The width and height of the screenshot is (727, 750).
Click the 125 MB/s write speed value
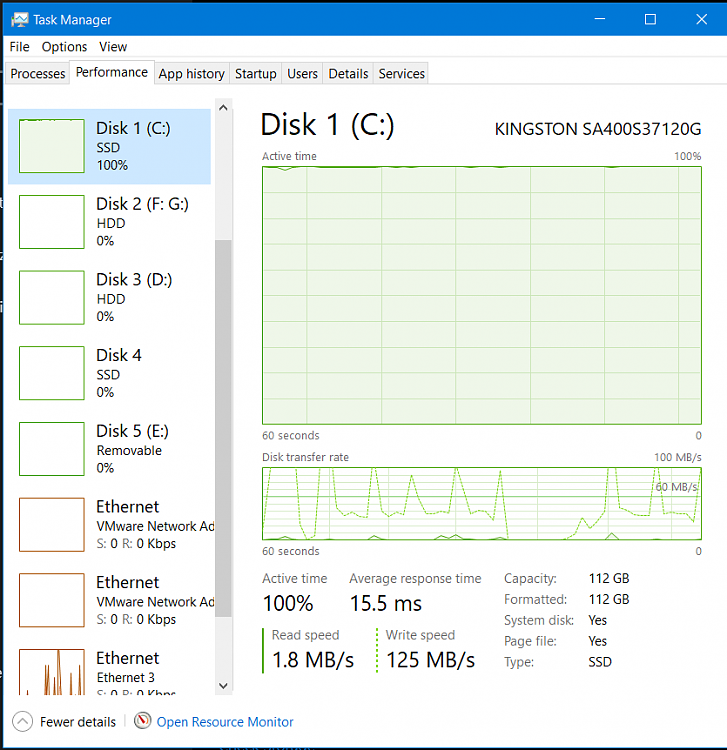click(430, 660)
